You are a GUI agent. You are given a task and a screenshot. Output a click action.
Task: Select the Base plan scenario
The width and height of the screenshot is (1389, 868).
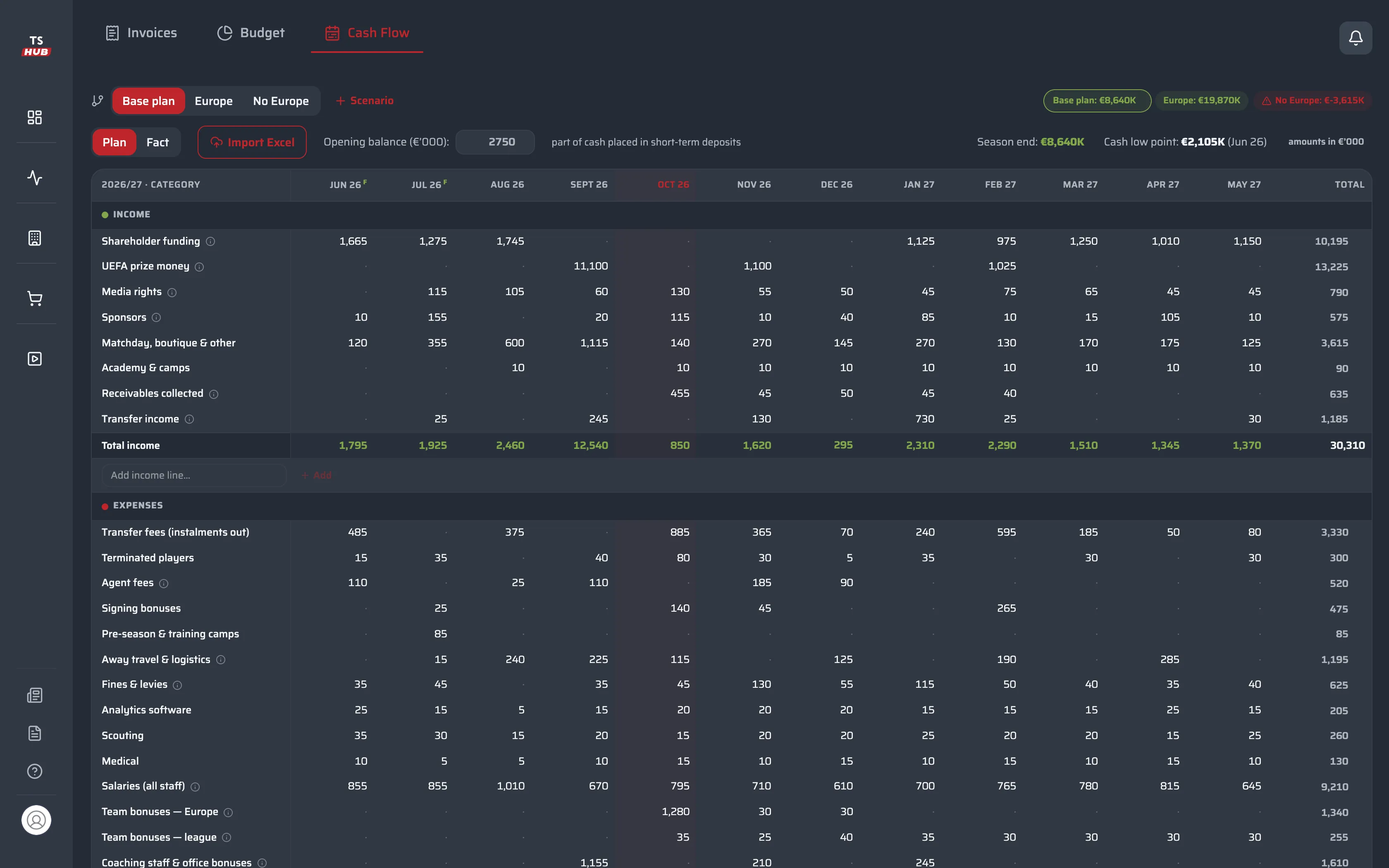[x=148, y=101]
